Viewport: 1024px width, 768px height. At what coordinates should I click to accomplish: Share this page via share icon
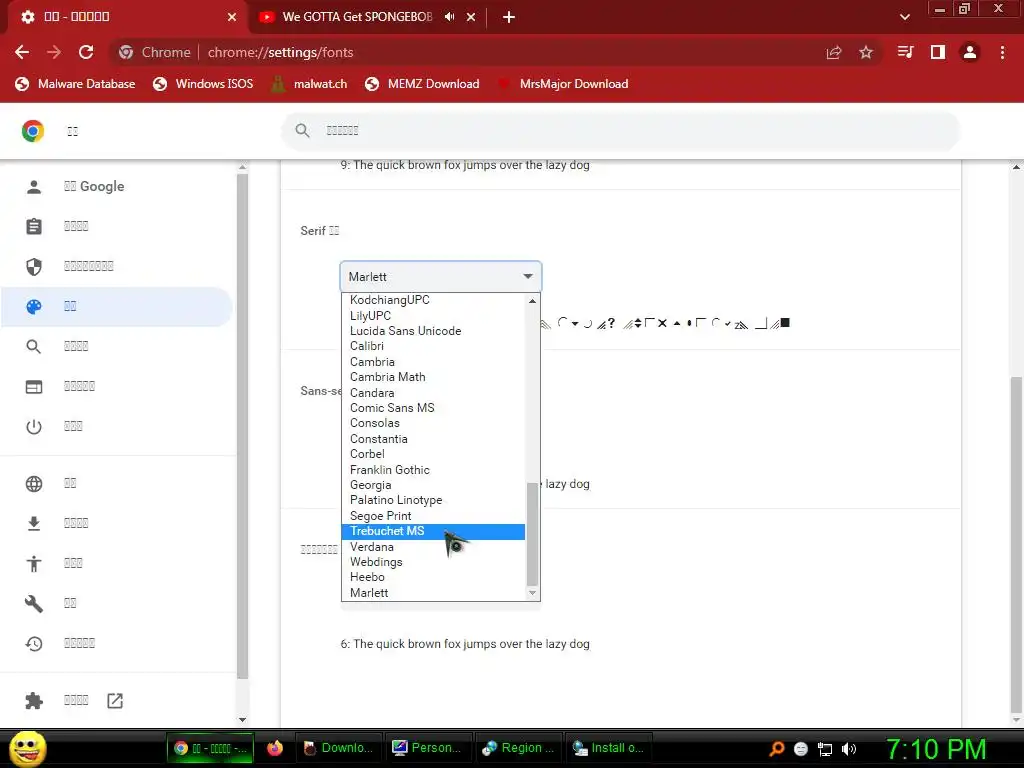(834, 52)
